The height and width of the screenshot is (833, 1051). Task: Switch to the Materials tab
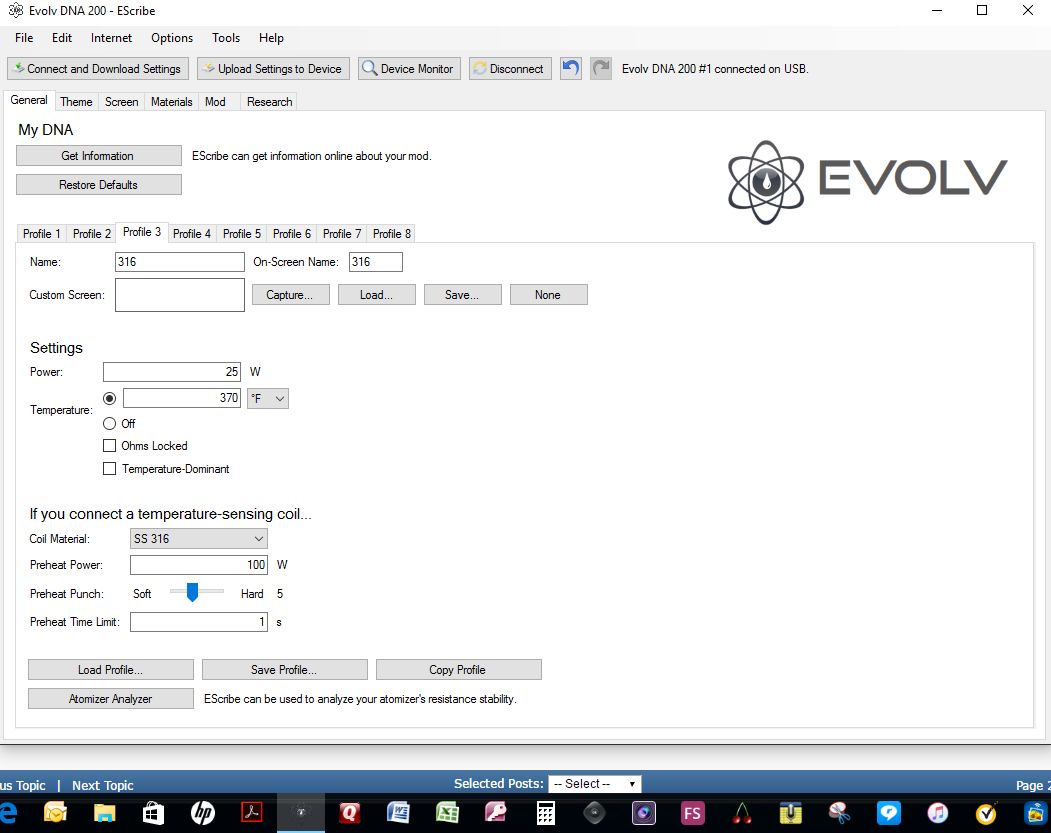[171, 102]
